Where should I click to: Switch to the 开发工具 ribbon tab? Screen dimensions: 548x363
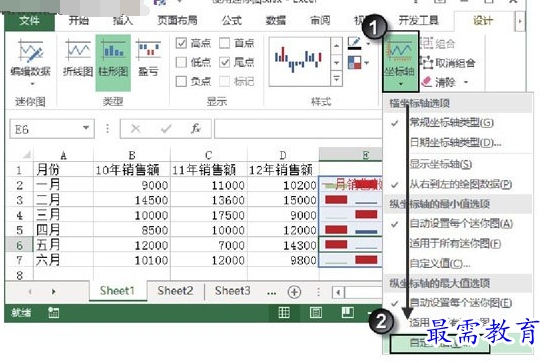418,21
